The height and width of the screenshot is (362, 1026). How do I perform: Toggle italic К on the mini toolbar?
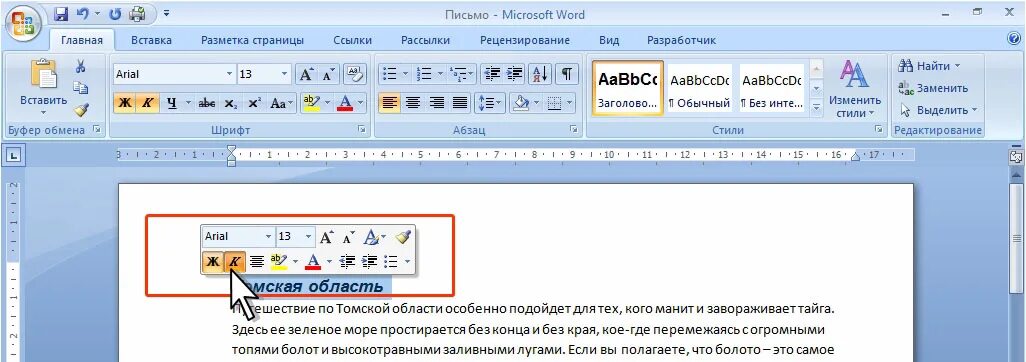235,262
